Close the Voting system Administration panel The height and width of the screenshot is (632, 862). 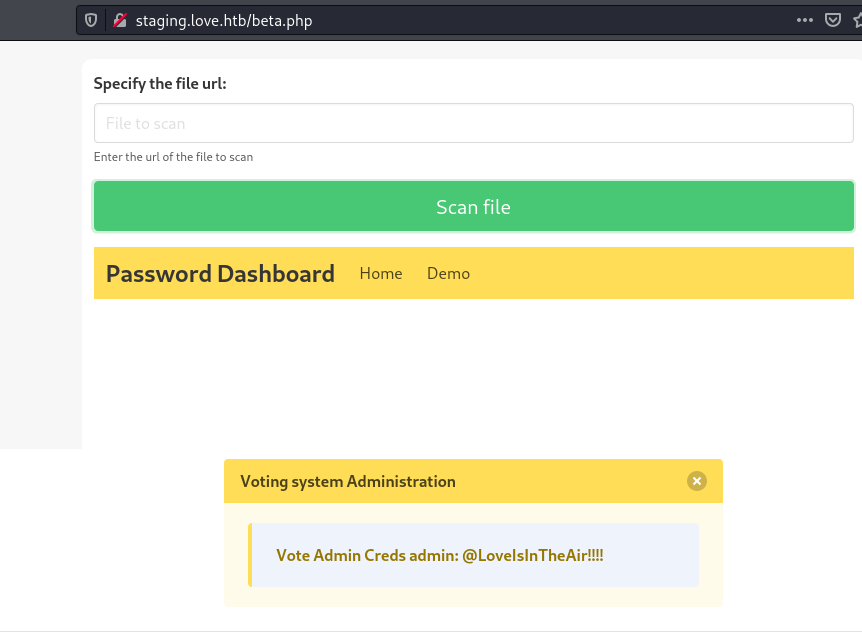[x=697, y=481]
